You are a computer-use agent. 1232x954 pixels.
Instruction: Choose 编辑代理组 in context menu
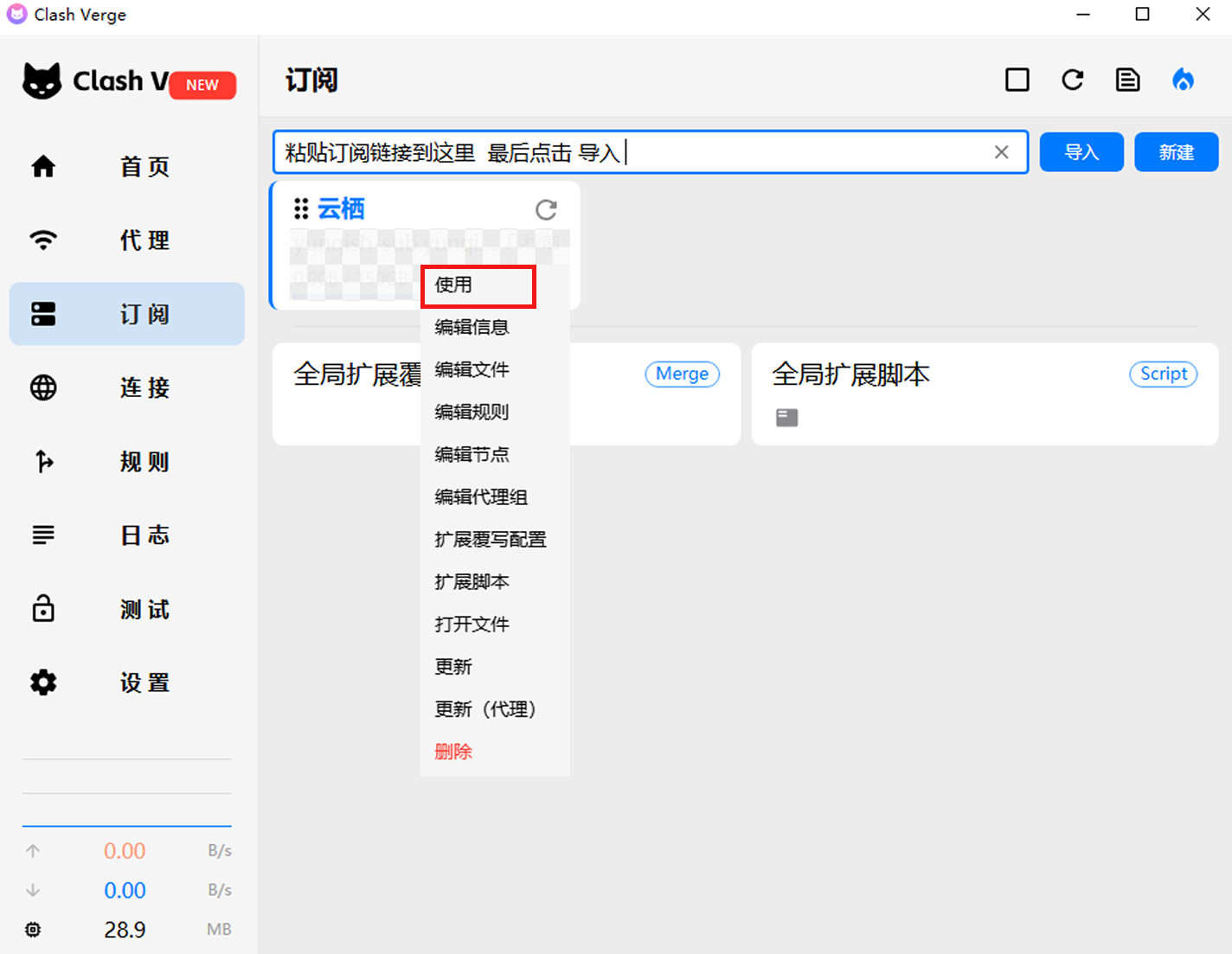pos(495,496)
